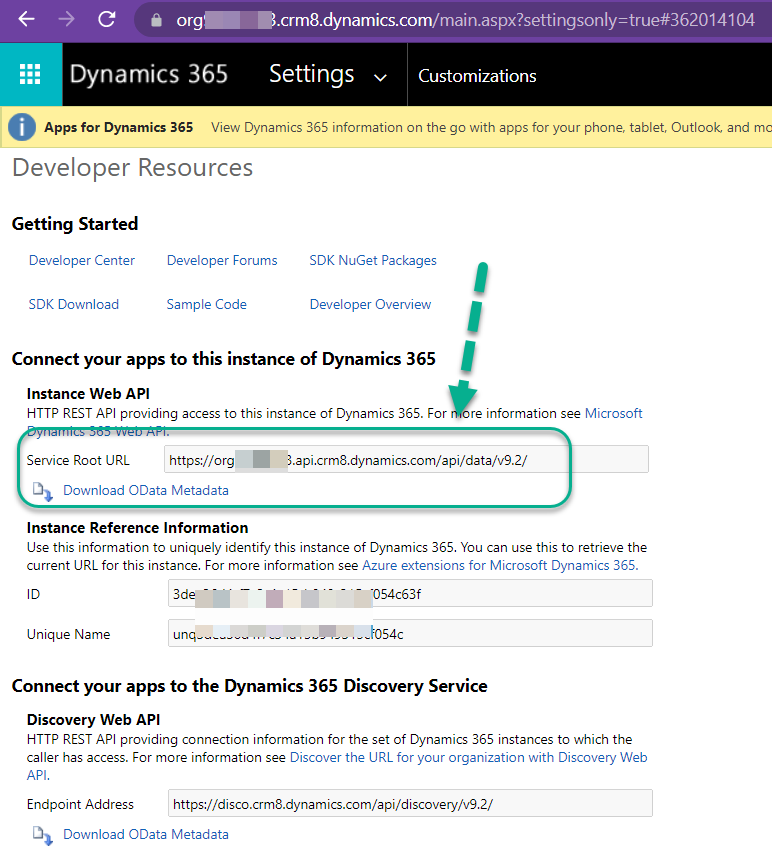Open the Dynamics 365 app launcher waffle
The image size is (772, 863).
30,75
